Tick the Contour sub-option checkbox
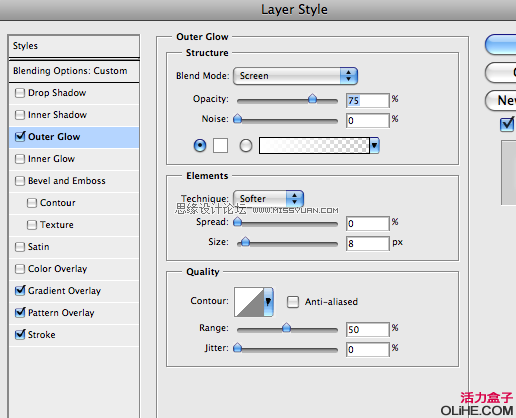The width and height of the screenshot is (516, 418). point(32,203)
